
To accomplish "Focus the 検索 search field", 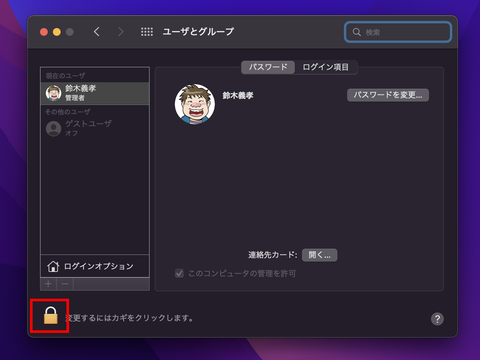I will click(398, 32).
